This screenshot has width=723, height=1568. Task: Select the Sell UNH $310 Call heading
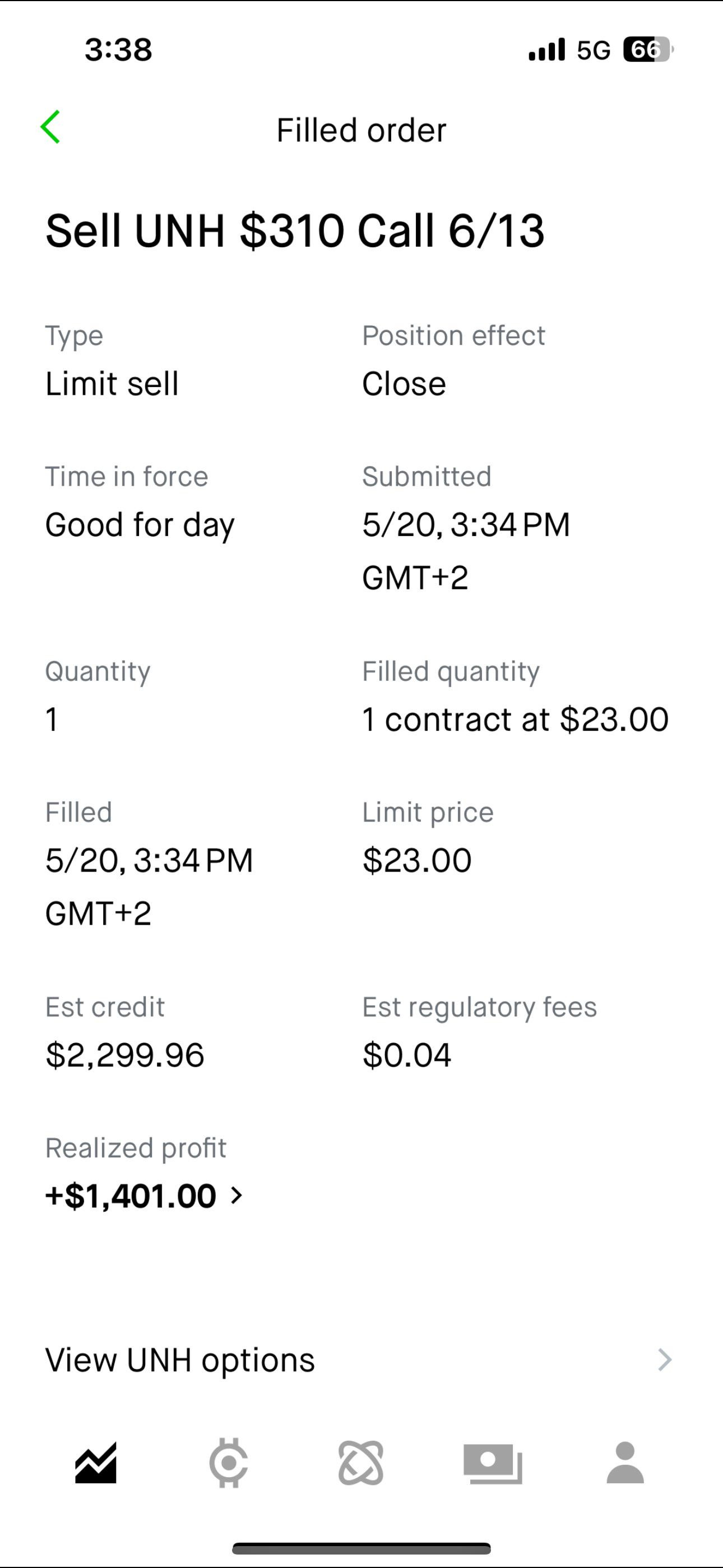click(295, 231)
